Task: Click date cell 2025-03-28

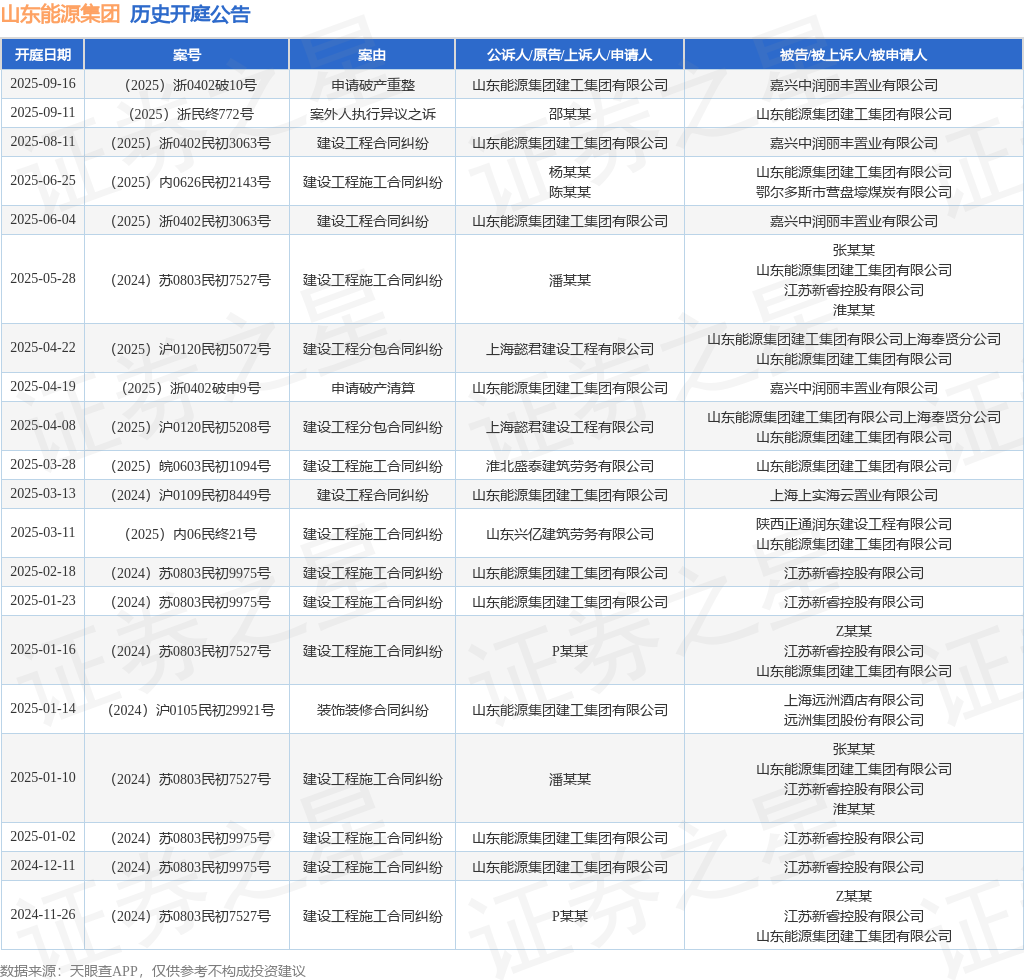Action: pyautogui.click(x=42, y=465)
